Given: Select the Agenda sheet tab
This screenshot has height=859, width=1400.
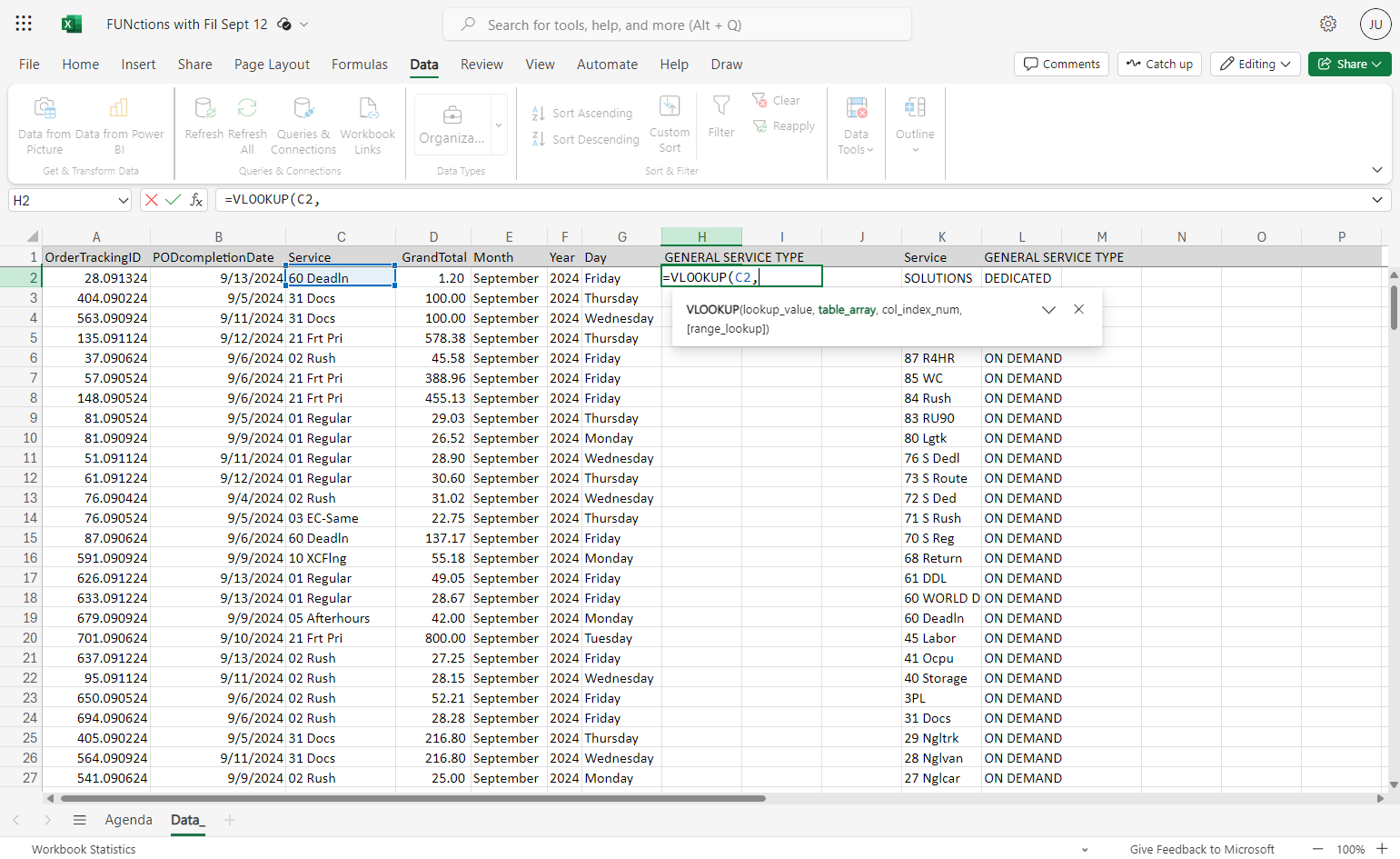Looking at the screenshot, I should 129,820.
